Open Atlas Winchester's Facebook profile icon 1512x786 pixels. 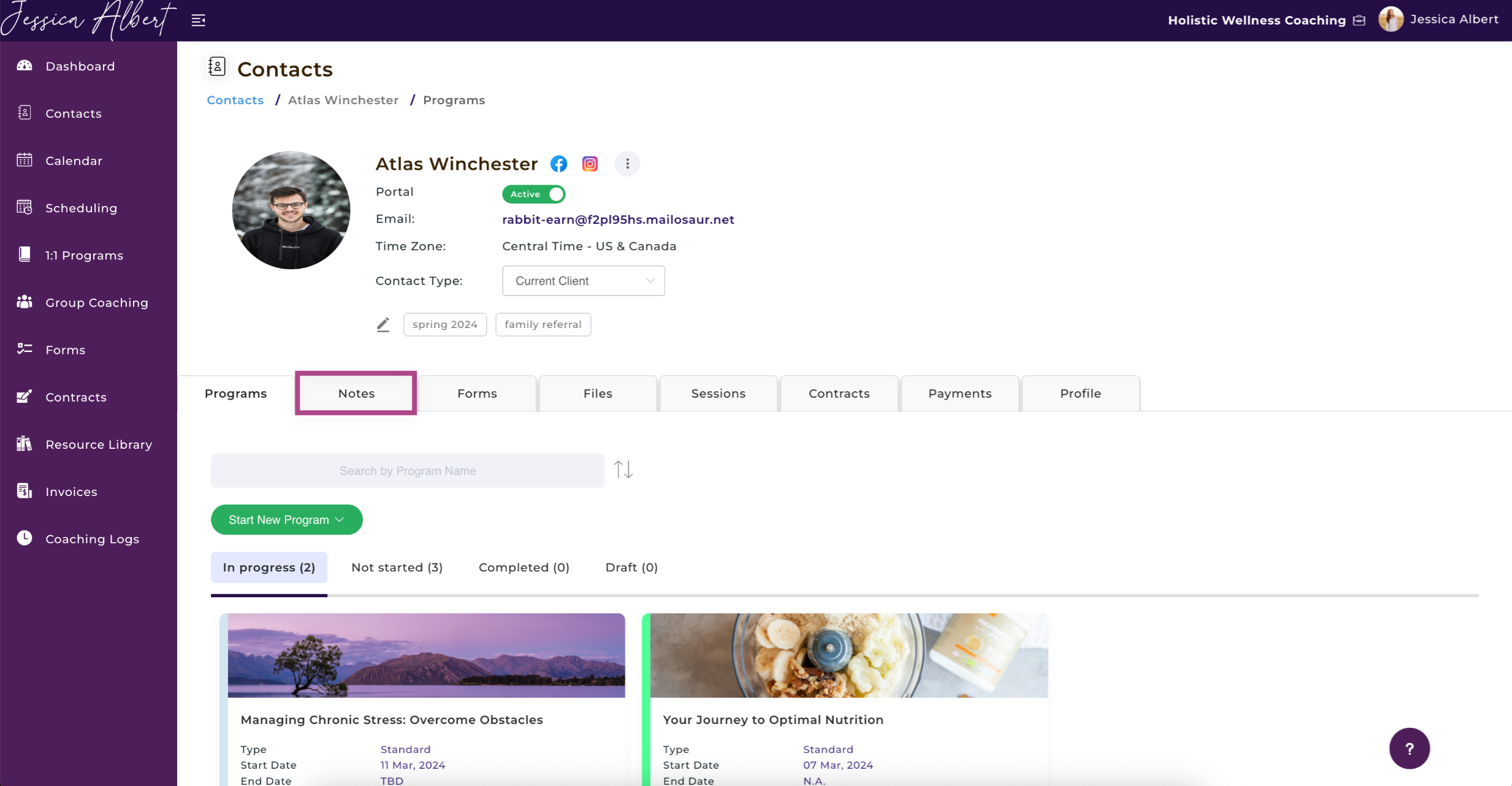[558, 164]
